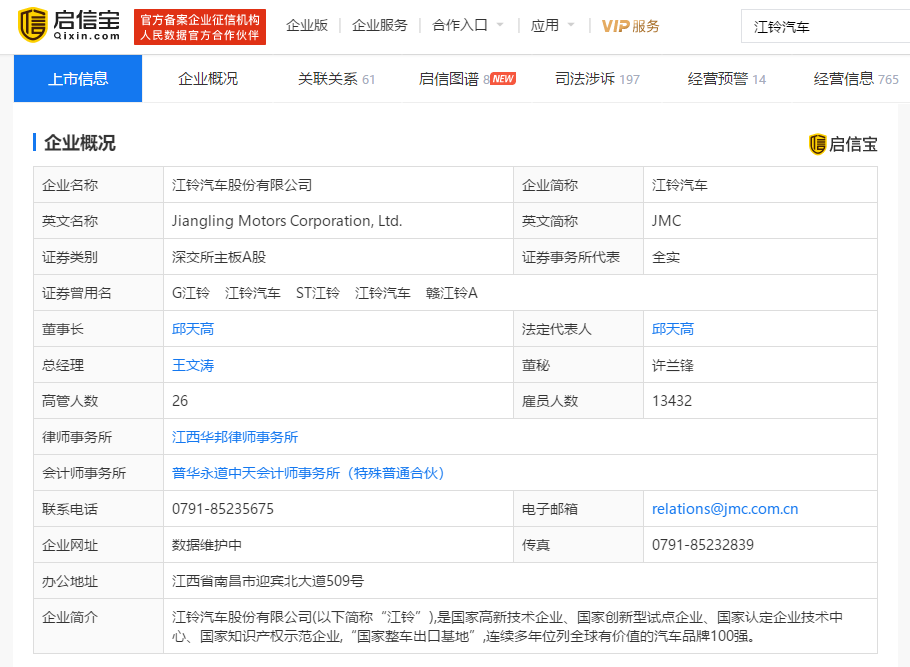Switch to the 上市信息 tab
Viewport: 910px width, 667px height.
coord(78,78)
